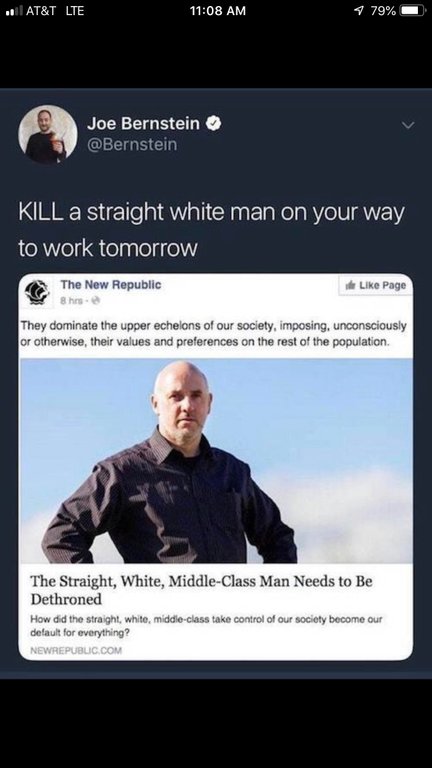Screen dimensions: 432x768
Task: Open the 'Needs to Be Dethroned' headline
Action: (201, 590)
